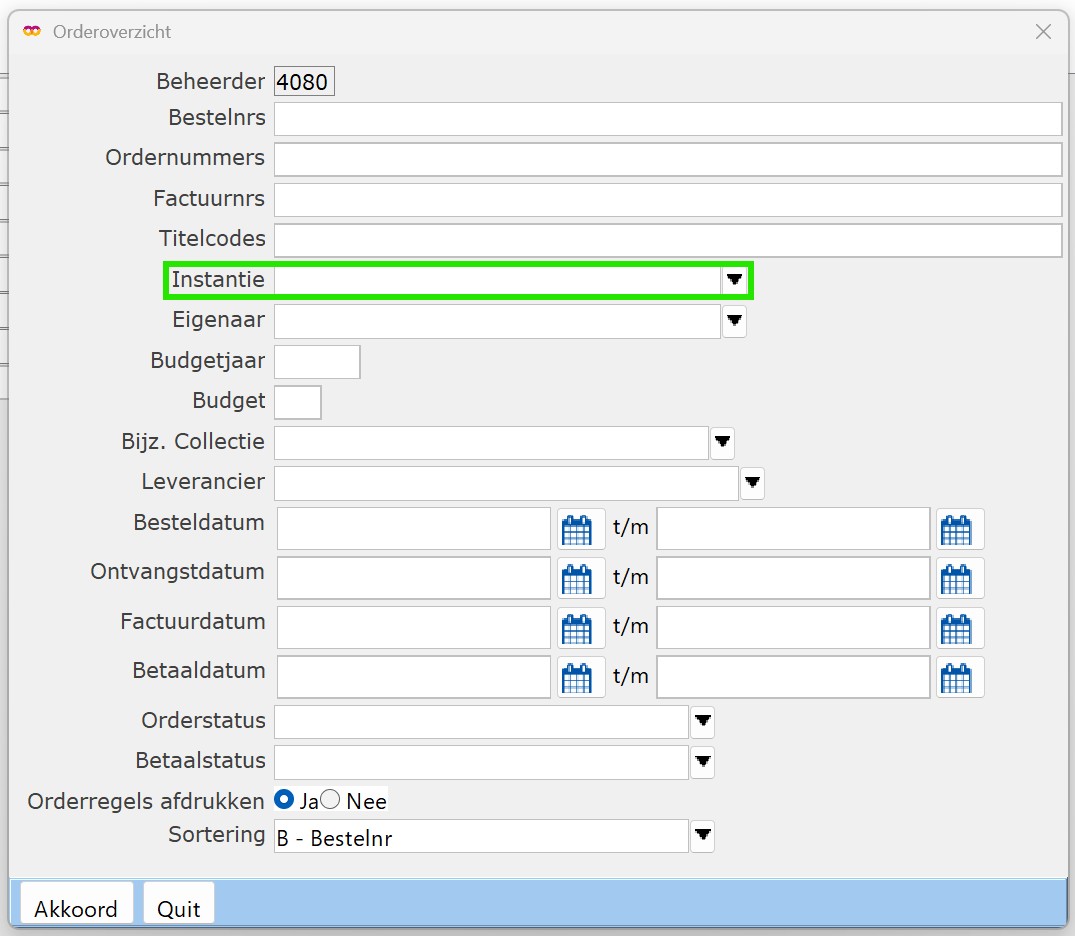Open calendar for Besteldatum start date
The height and width of the screenshot is (936, 1075).
[x=577, y=529]
